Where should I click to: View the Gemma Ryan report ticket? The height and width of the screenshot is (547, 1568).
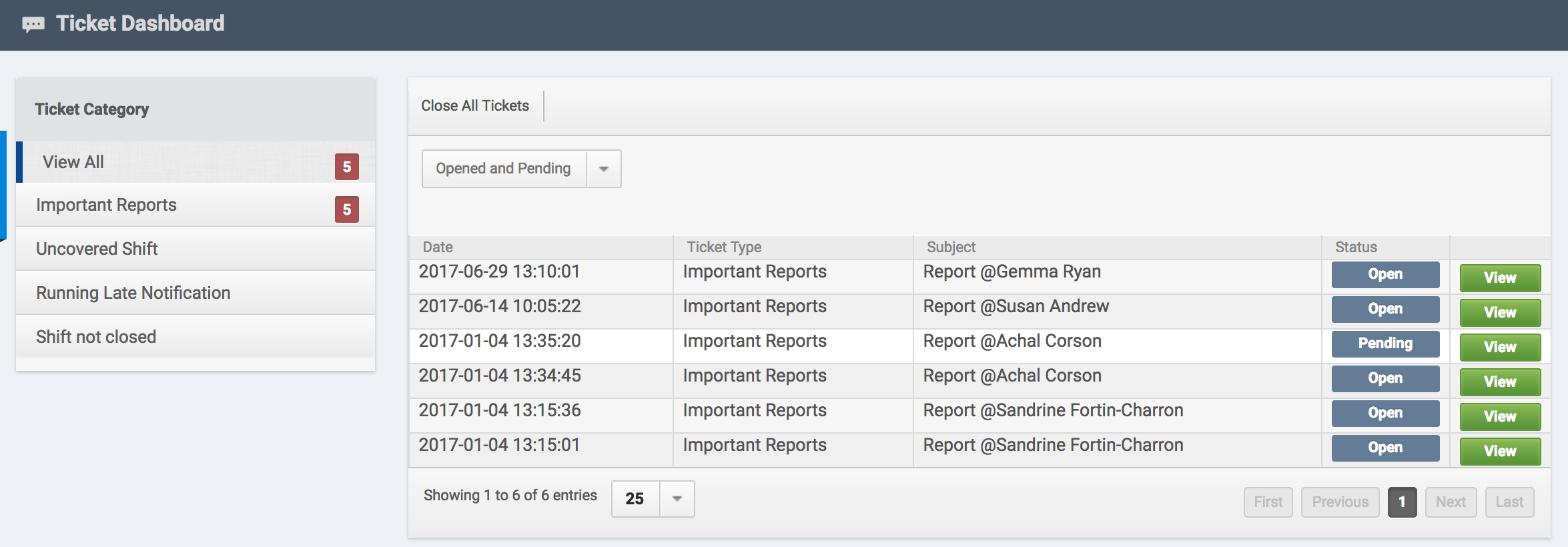(x=1500, y=278)
